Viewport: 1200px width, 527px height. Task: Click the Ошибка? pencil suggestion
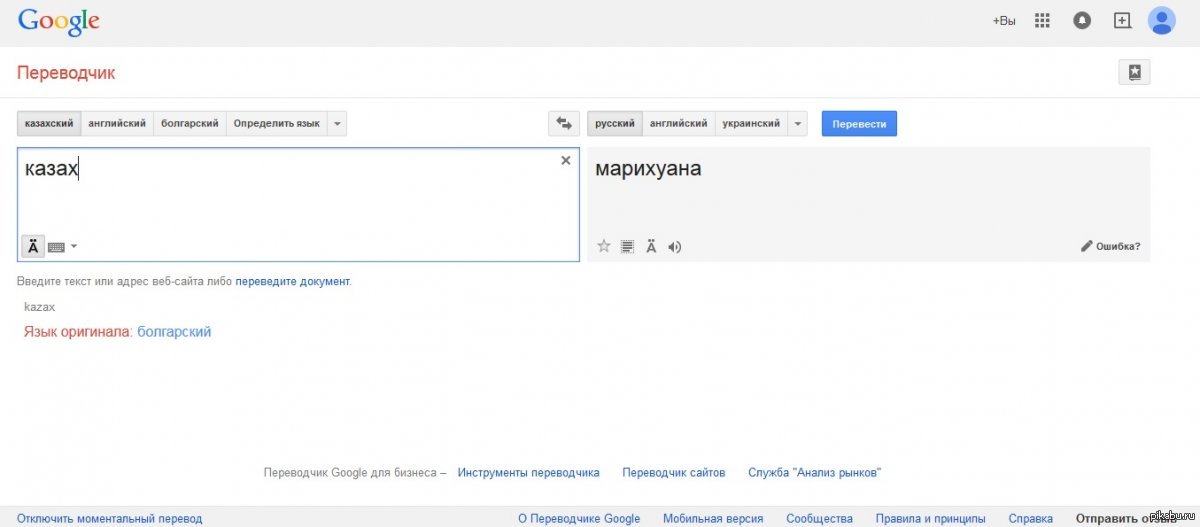click(x=1110, y=246)
